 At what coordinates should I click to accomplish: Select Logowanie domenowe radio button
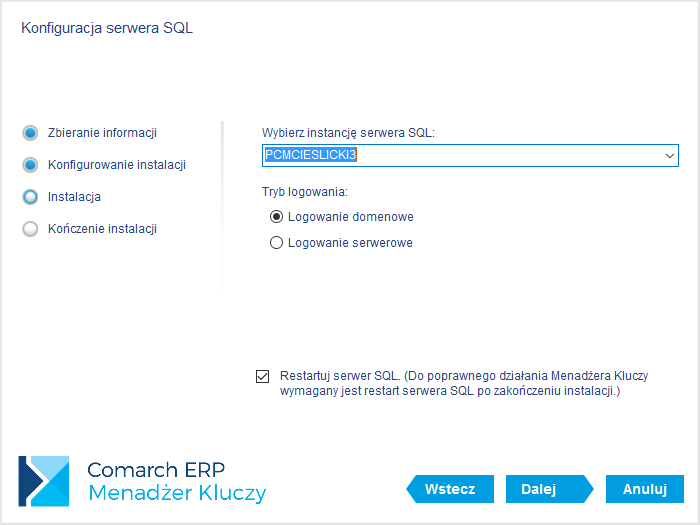[276, 217]
